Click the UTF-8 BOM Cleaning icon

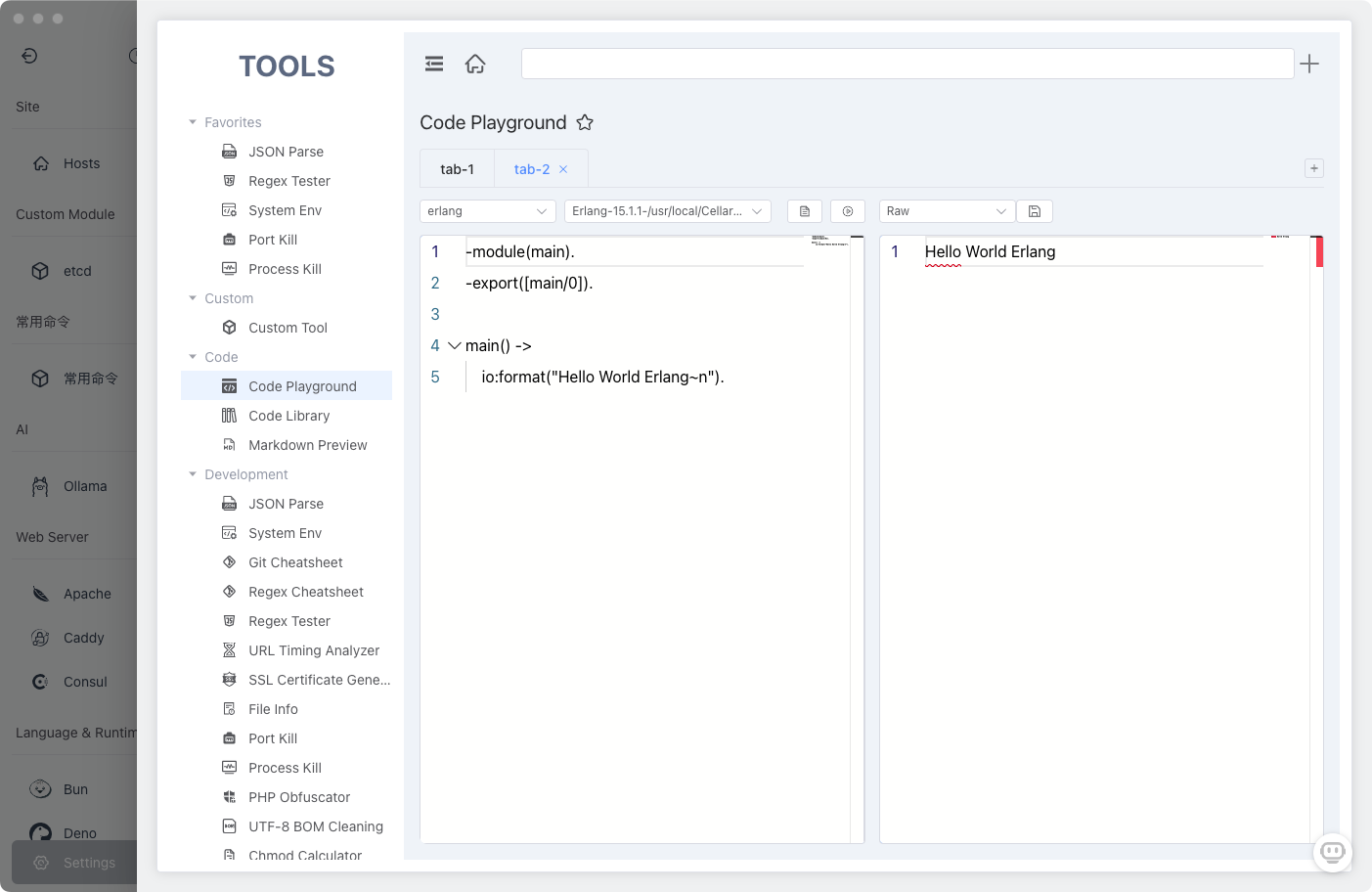[x=229, y=826]
